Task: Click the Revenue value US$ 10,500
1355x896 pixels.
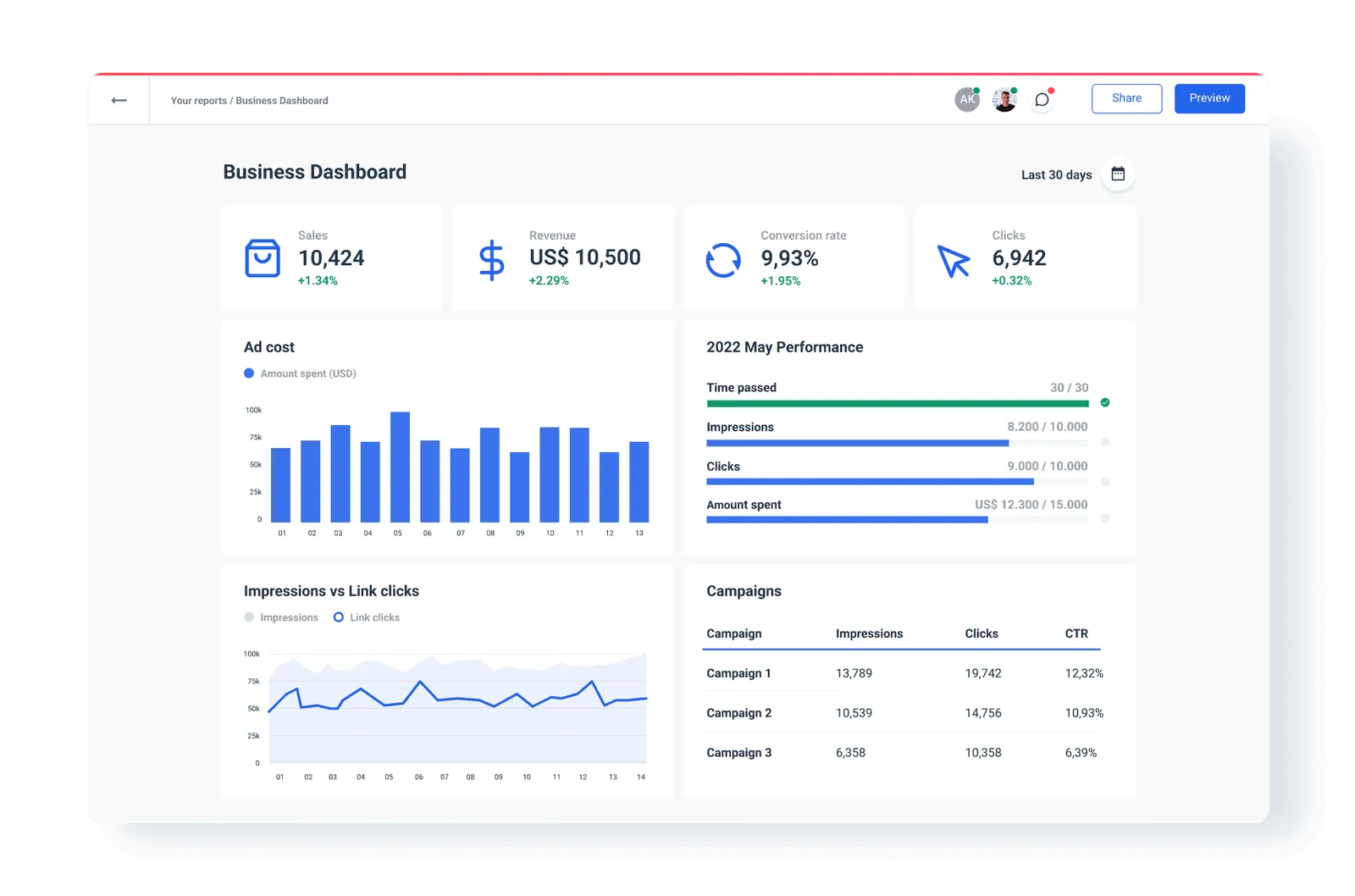Action: [x=584, y=257]
